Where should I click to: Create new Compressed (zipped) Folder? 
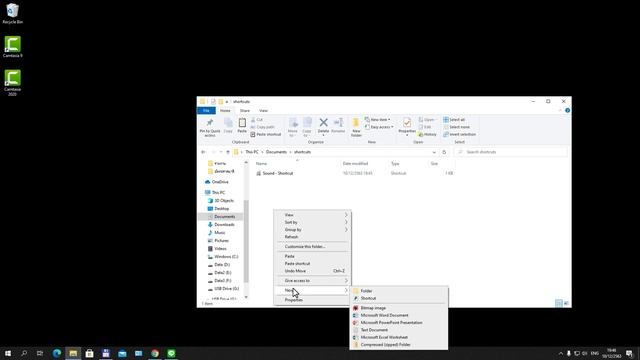click(x=399, y=345)
